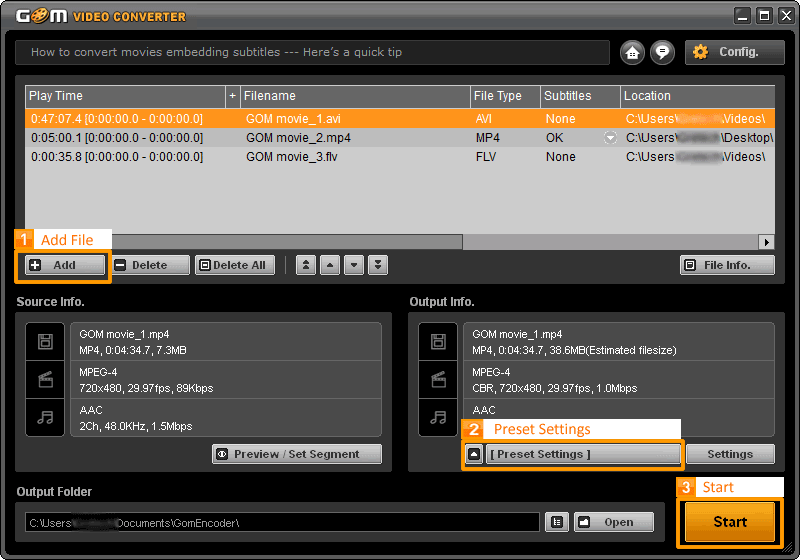Select the GOM movie_1.avi row
The width and height of the screenshot is (800, 560).
pos(400,119)
